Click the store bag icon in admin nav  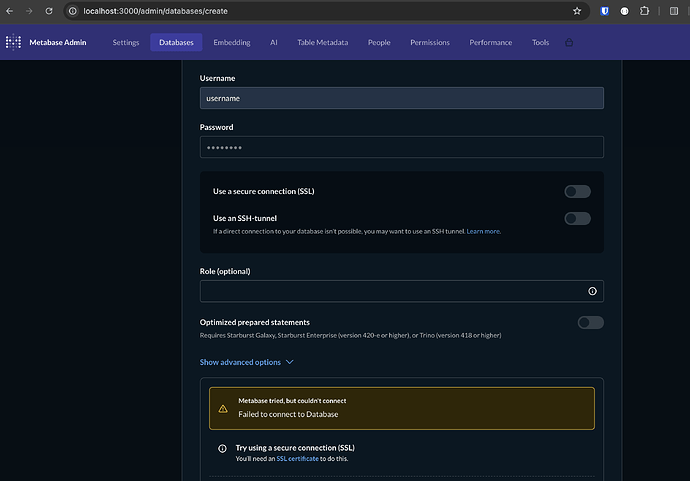[569, 42]
